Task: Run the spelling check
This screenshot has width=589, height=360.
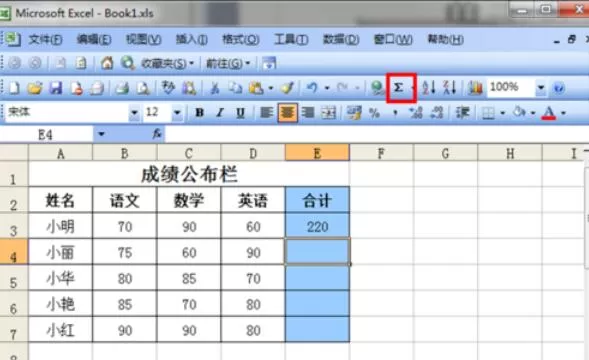Action: pyautogui.click(x=168, y=88)
